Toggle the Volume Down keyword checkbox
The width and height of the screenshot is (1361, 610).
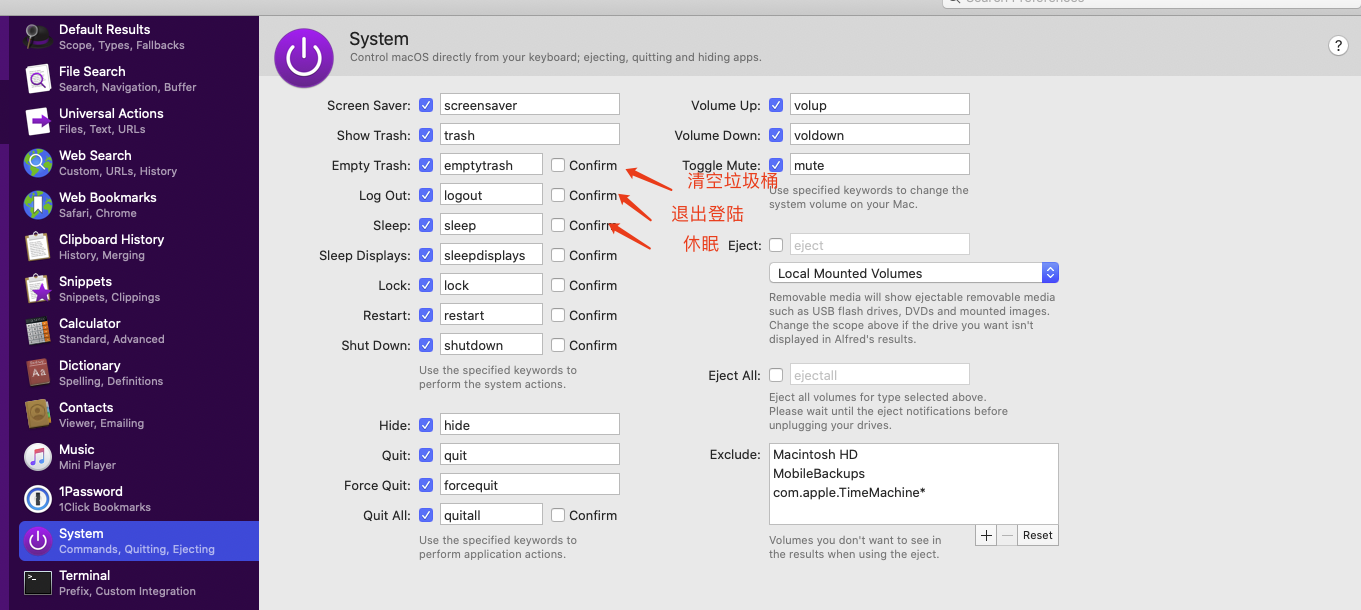click(776, 135)
